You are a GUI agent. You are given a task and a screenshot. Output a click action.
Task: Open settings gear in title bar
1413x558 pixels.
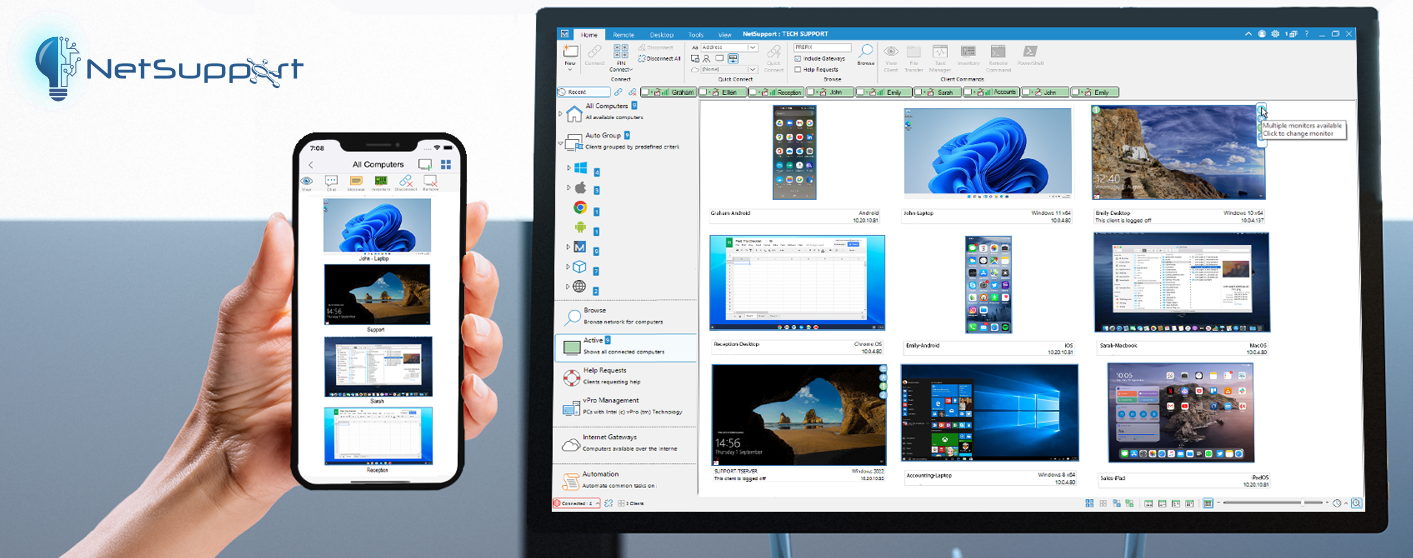[x=1276, y=34]
